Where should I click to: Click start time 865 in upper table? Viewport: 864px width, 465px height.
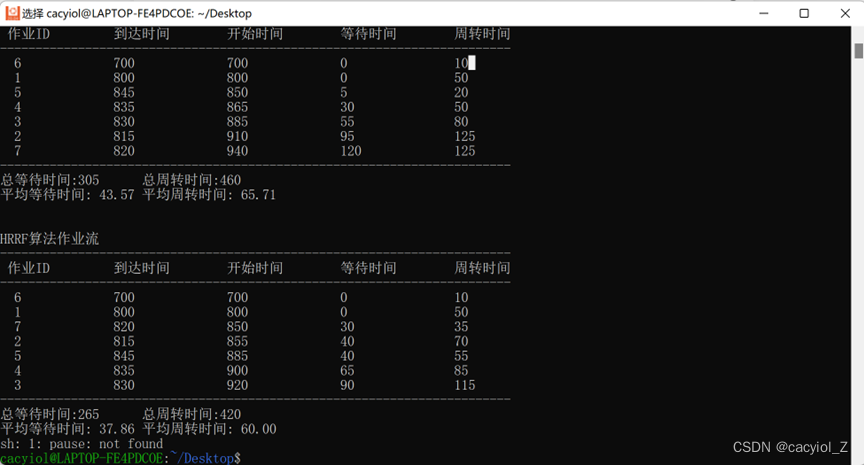click(x=237, y=107)
